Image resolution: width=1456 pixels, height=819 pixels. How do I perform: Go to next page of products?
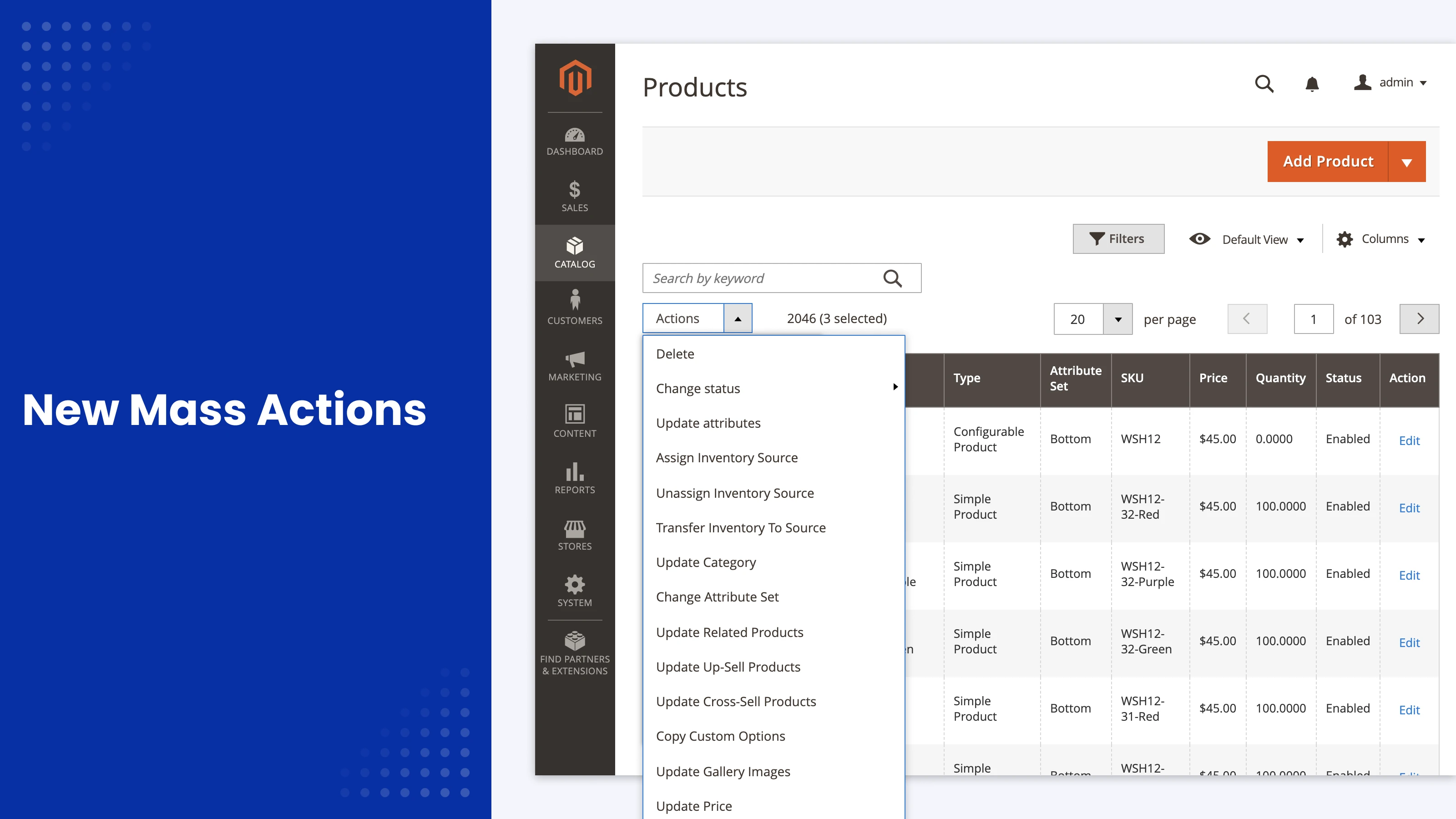click(x=1419, y=318)
